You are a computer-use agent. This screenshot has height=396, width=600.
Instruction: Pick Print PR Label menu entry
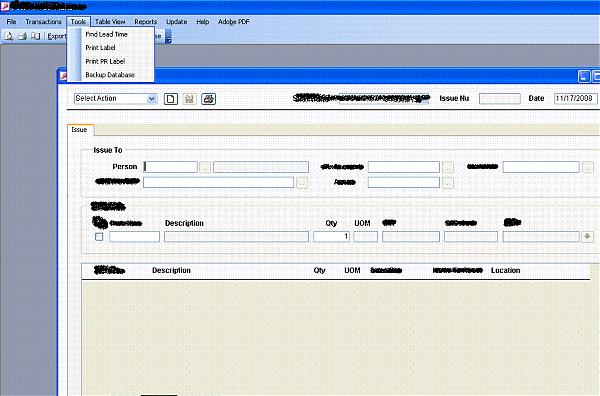[x=105, y=61]
